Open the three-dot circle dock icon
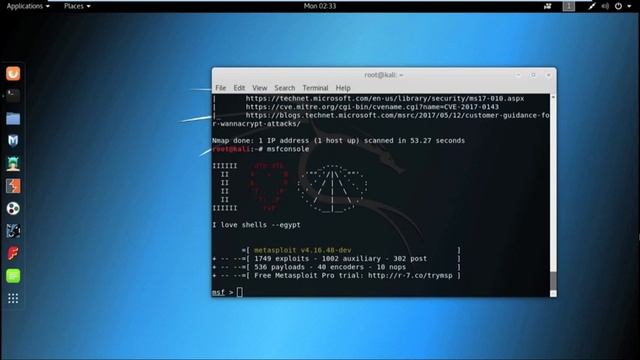640x360 pixels. pyautogui.click(x=13, y=209)
